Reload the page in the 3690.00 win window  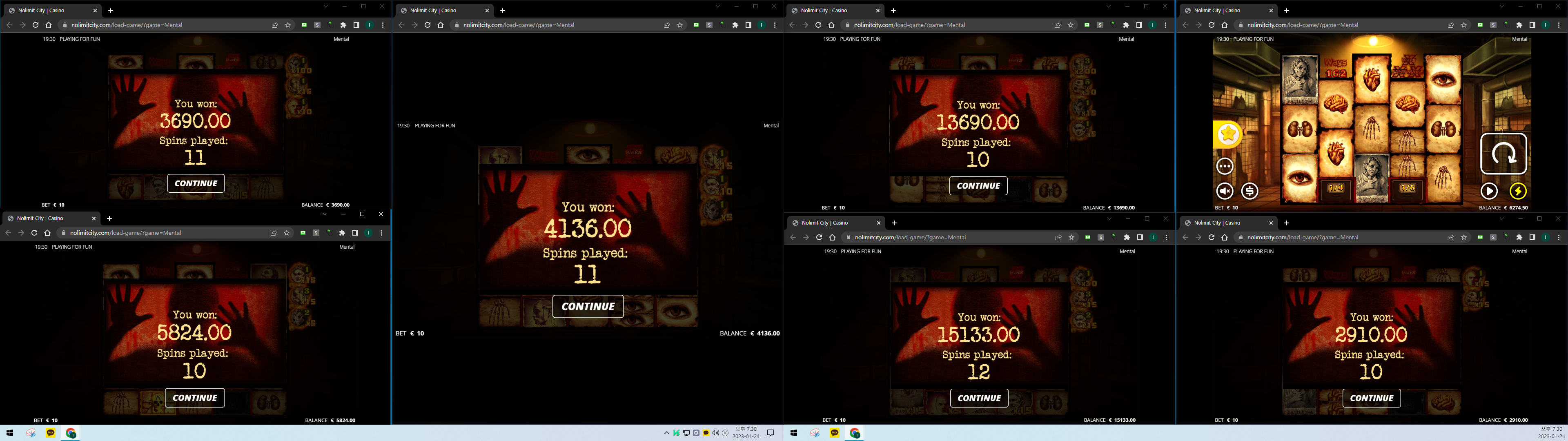[x=35, y=25]
